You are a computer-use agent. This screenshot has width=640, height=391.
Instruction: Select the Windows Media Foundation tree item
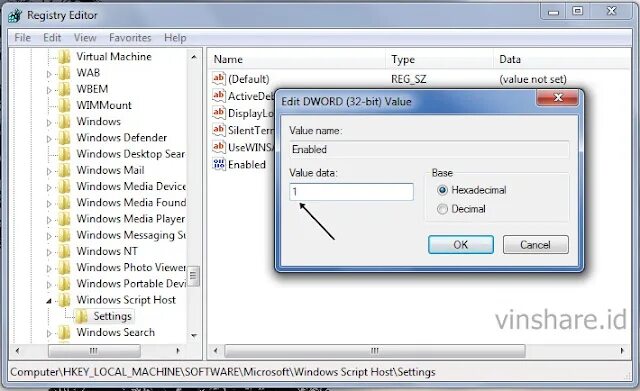[x=131, y=202]
